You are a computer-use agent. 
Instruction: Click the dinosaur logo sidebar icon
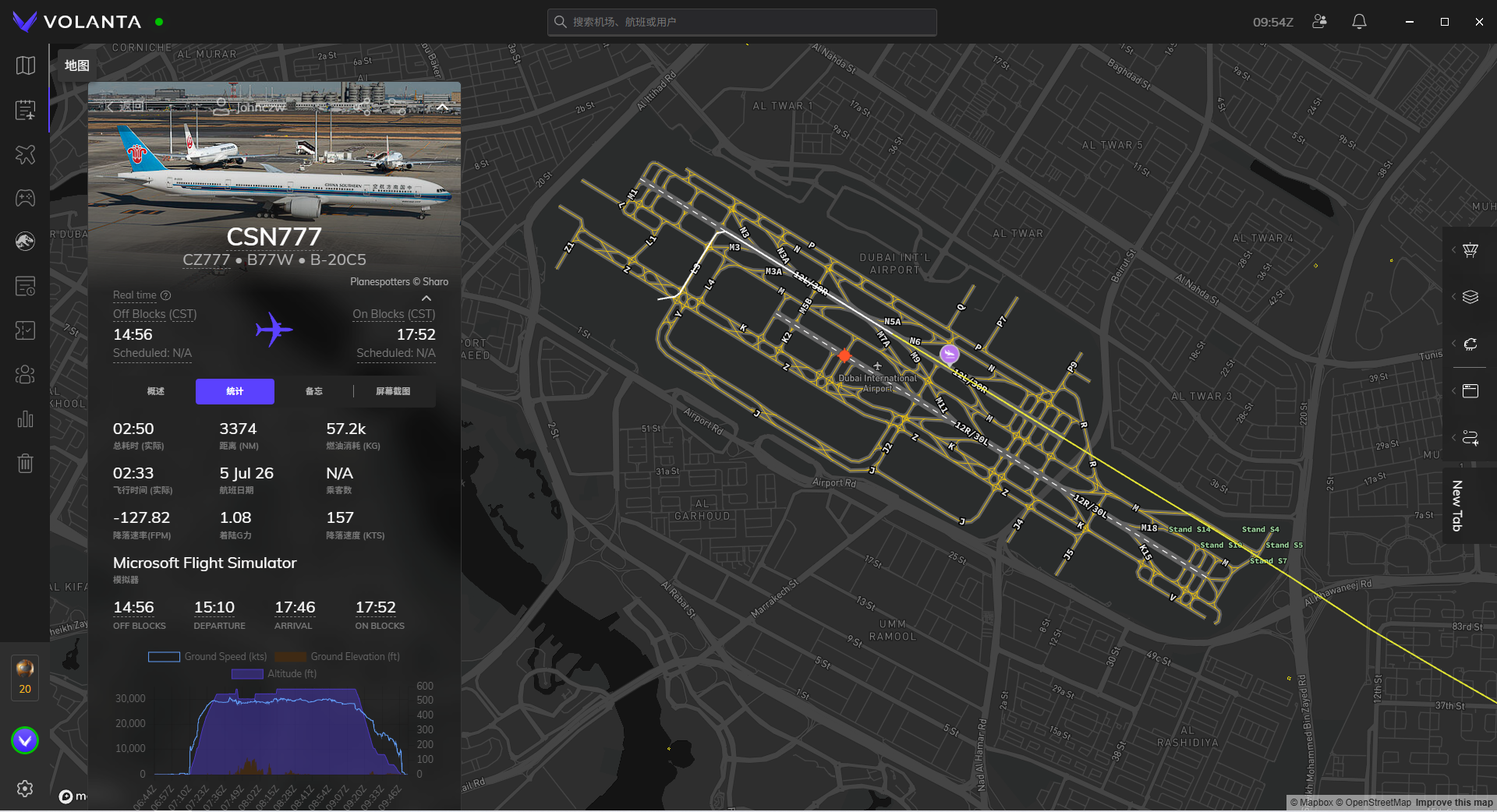25,242
